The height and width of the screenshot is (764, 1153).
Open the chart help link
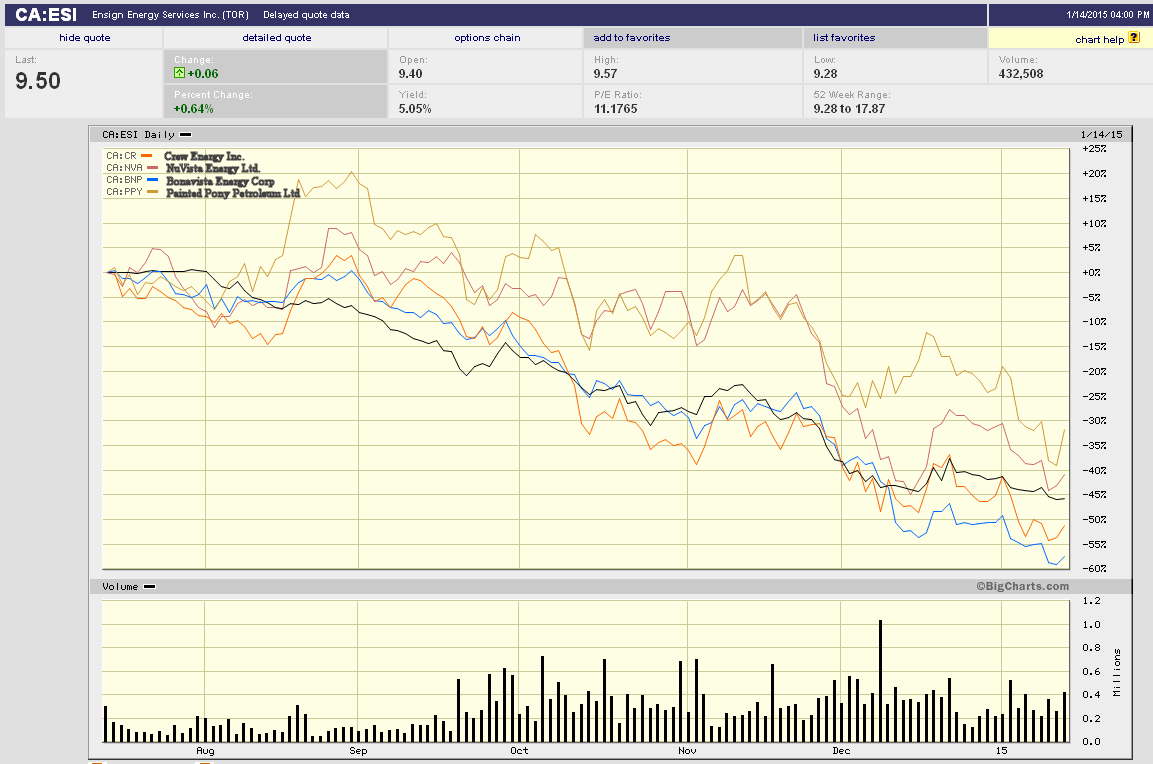coord(1099,40)
